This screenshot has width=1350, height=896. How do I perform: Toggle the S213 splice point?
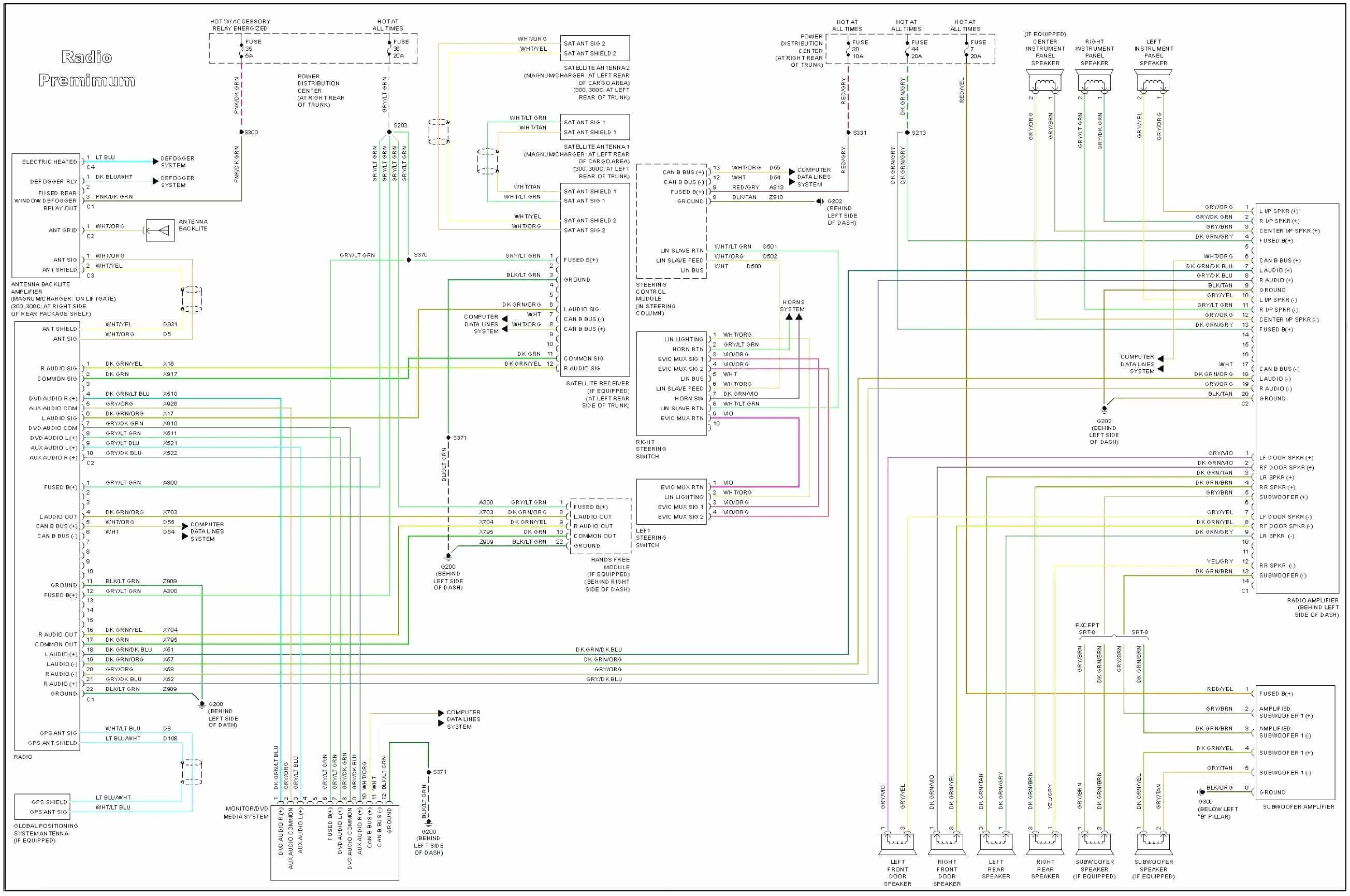[908, 133]
